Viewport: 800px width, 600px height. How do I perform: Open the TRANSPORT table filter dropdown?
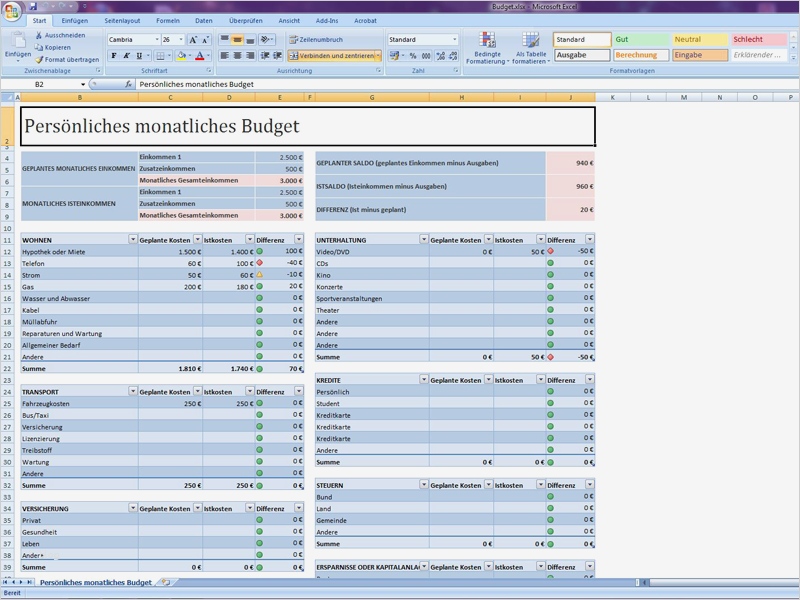[133, 391]
